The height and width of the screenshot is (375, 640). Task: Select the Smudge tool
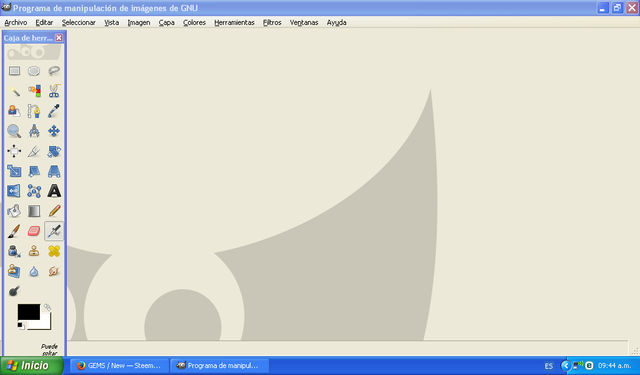[54, 271]
